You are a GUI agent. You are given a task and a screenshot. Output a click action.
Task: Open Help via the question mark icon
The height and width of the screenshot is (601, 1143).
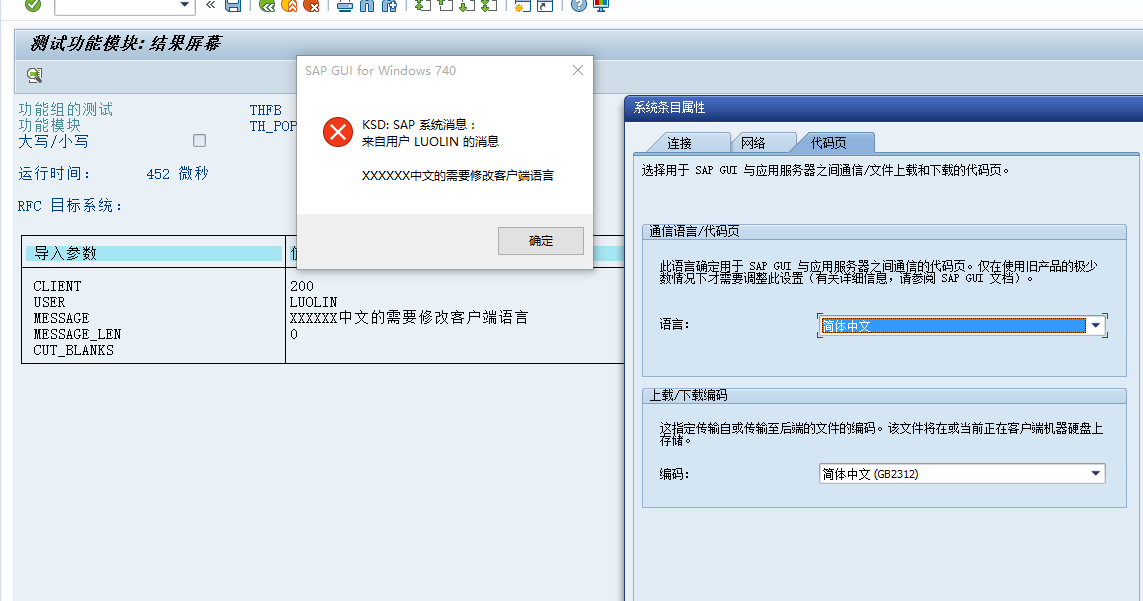click(x=578, y=6)
